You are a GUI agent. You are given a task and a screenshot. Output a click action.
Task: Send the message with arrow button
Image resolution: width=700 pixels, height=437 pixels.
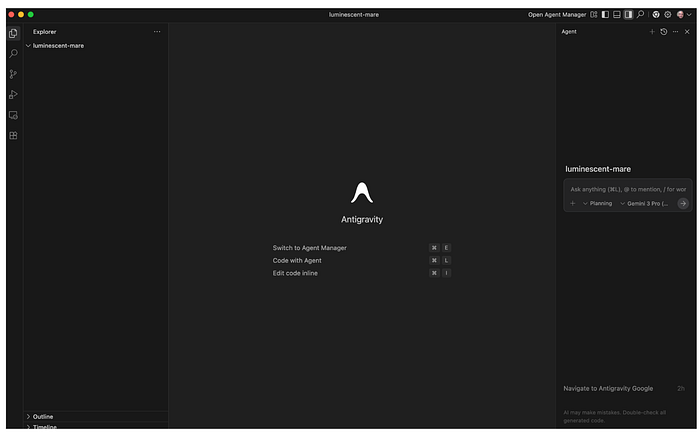[683, 204]
